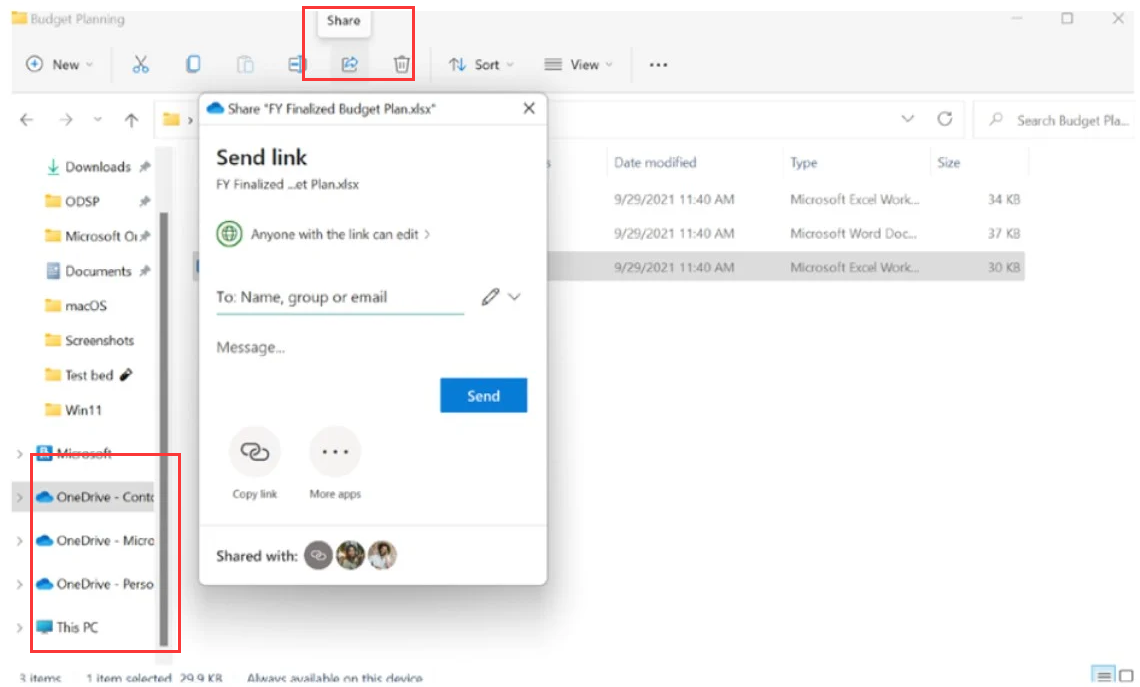The image size is (1140, 687).
Task: Click the Copy icon in the toolbar
Action: click(192, 63)
